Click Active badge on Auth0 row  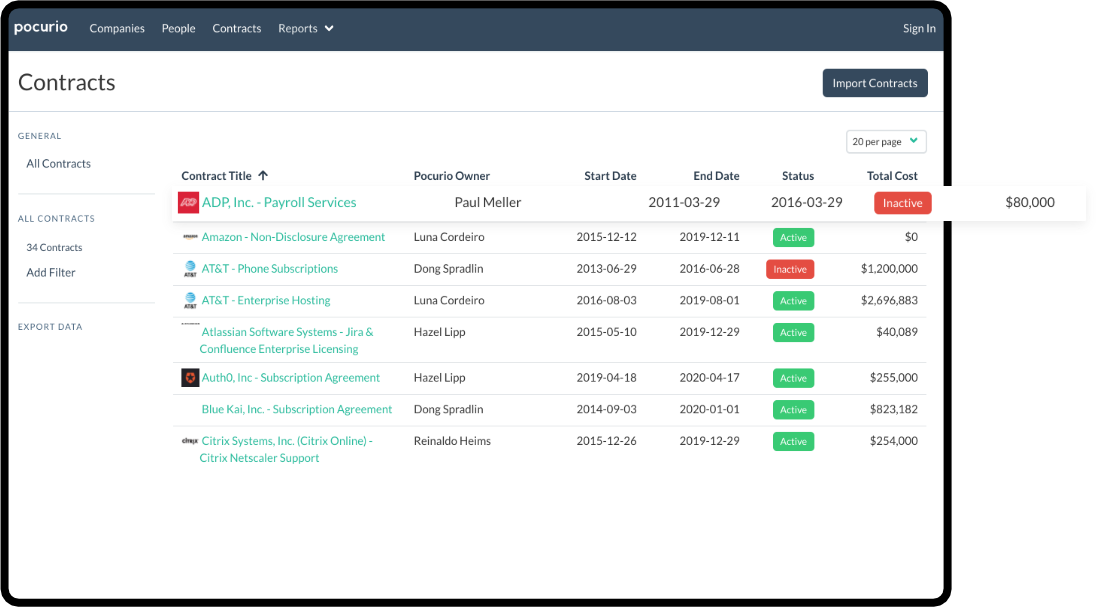click(793, 378)
